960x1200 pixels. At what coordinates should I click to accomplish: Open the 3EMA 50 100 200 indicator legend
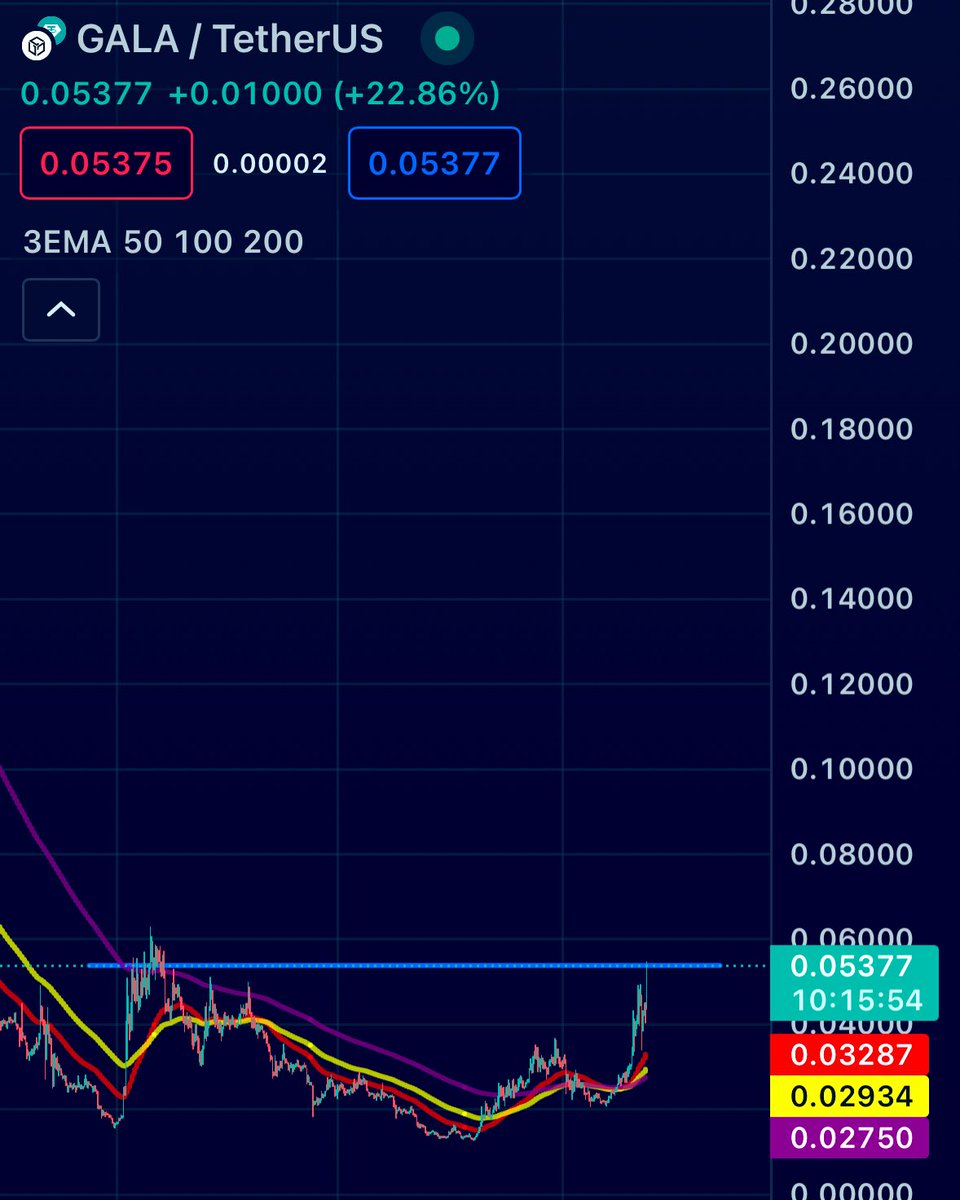(x=163, y=242)
